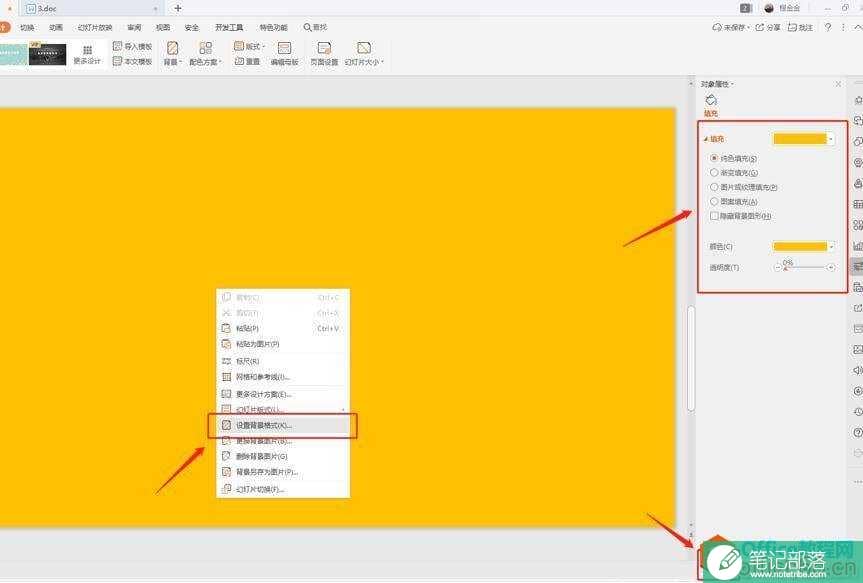Apply the teal design template thumbnail

pos(13,54)
